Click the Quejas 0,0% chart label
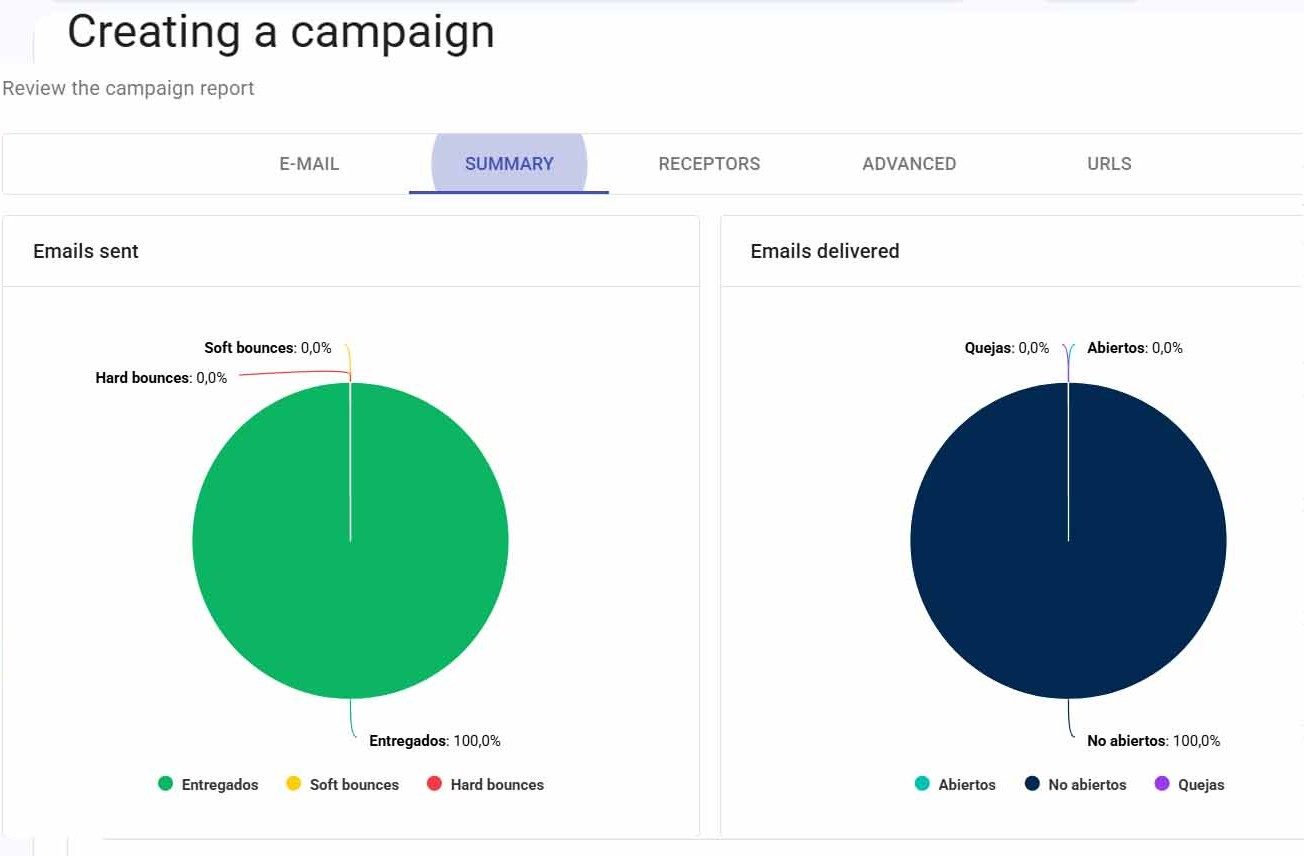The width and height of the screenshot is (1304, 856). pos(1007,348)
